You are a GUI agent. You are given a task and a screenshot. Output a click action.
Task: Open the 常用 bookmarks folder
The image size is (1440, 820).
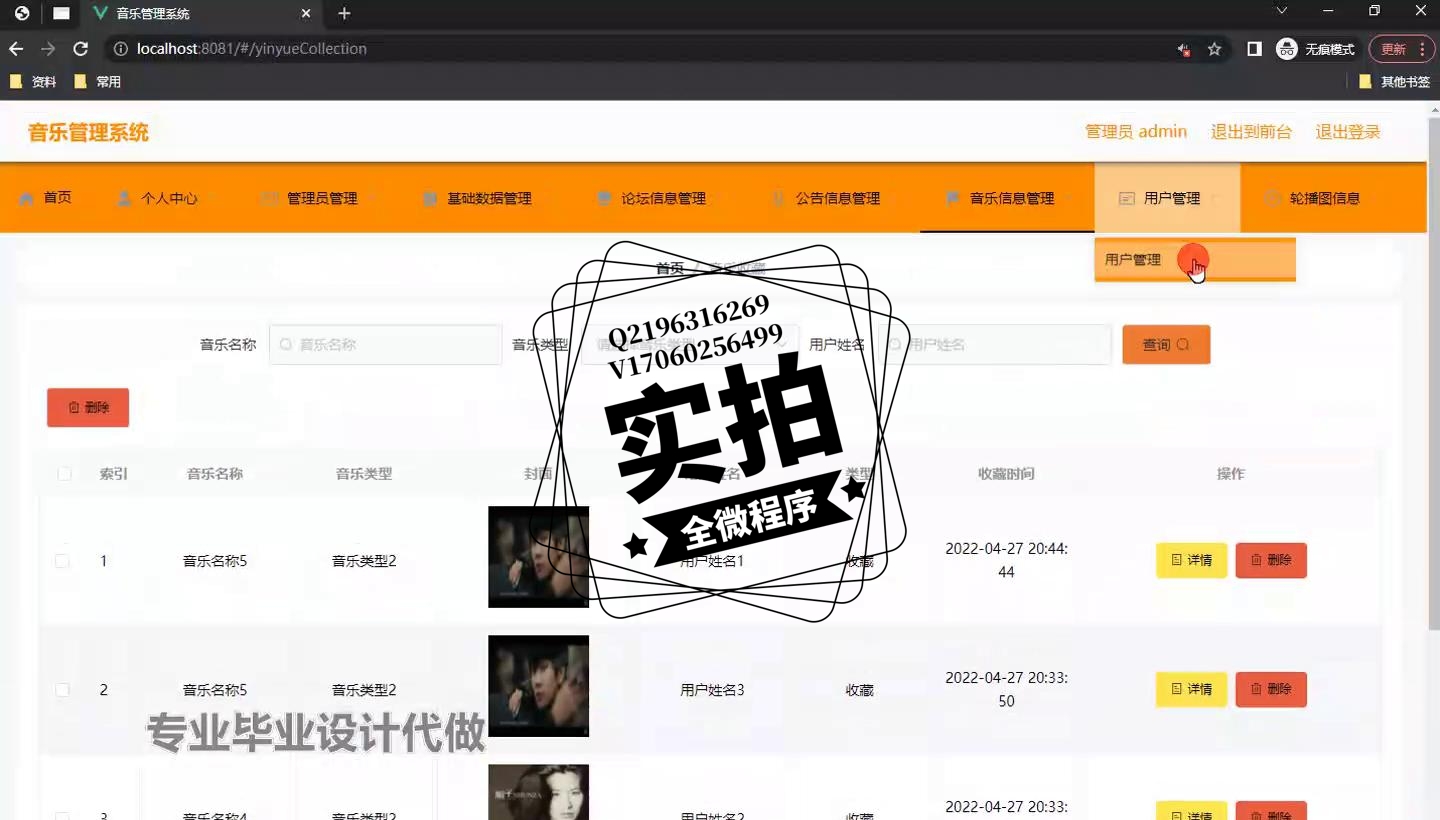97,82
